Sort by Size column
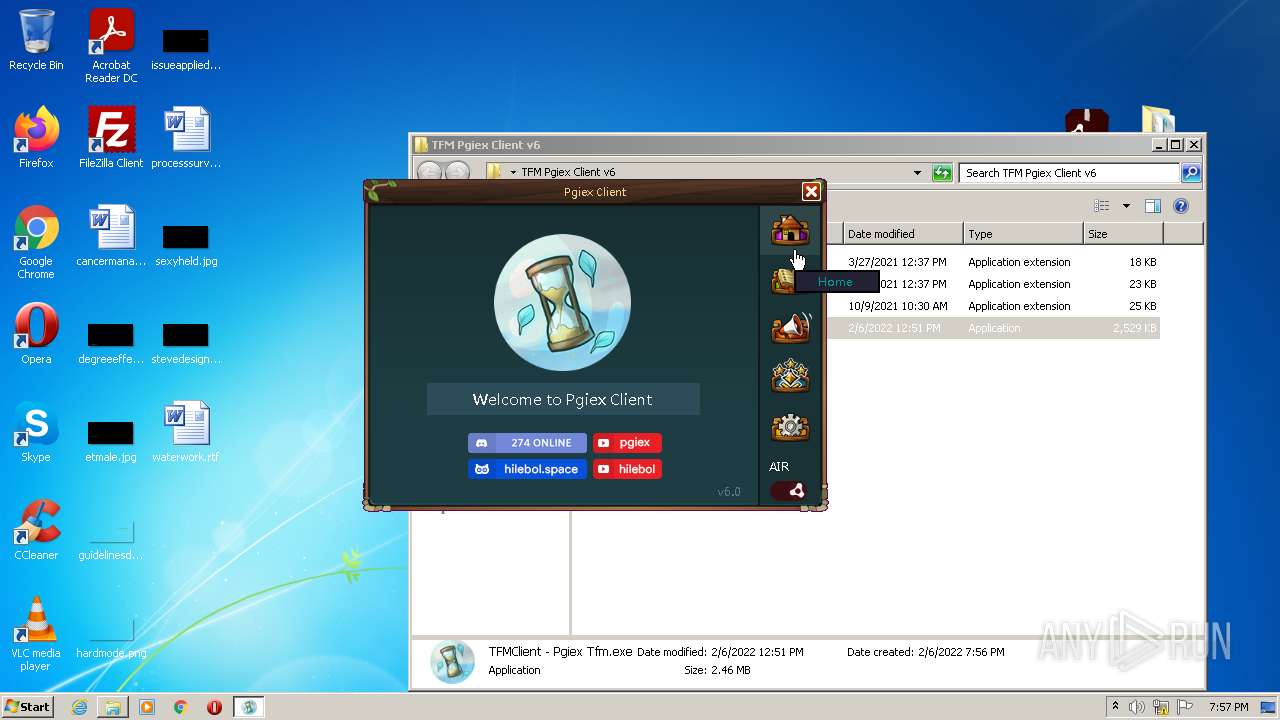The width and height of the screenshot is (1280, 720). pyautogui.click(x=1123, y=234)
